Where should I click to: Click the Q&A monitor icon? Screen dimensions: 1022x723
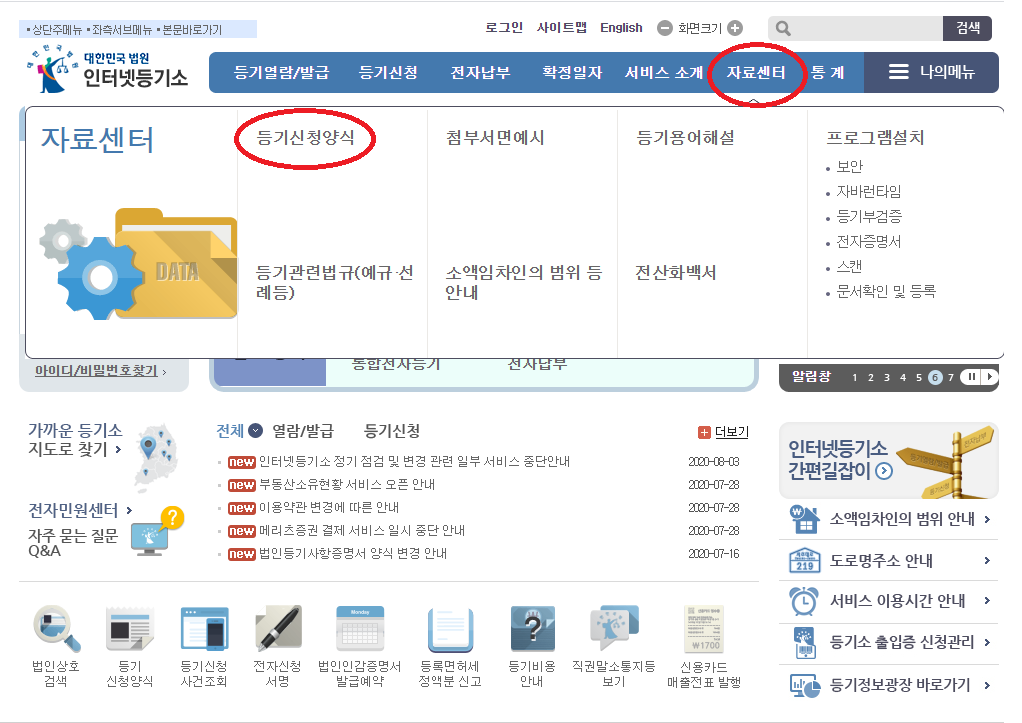157,531
